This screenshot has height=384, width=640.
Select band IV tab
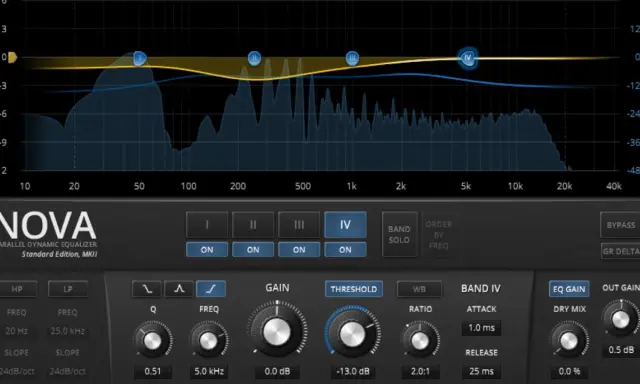coord(345,224)
